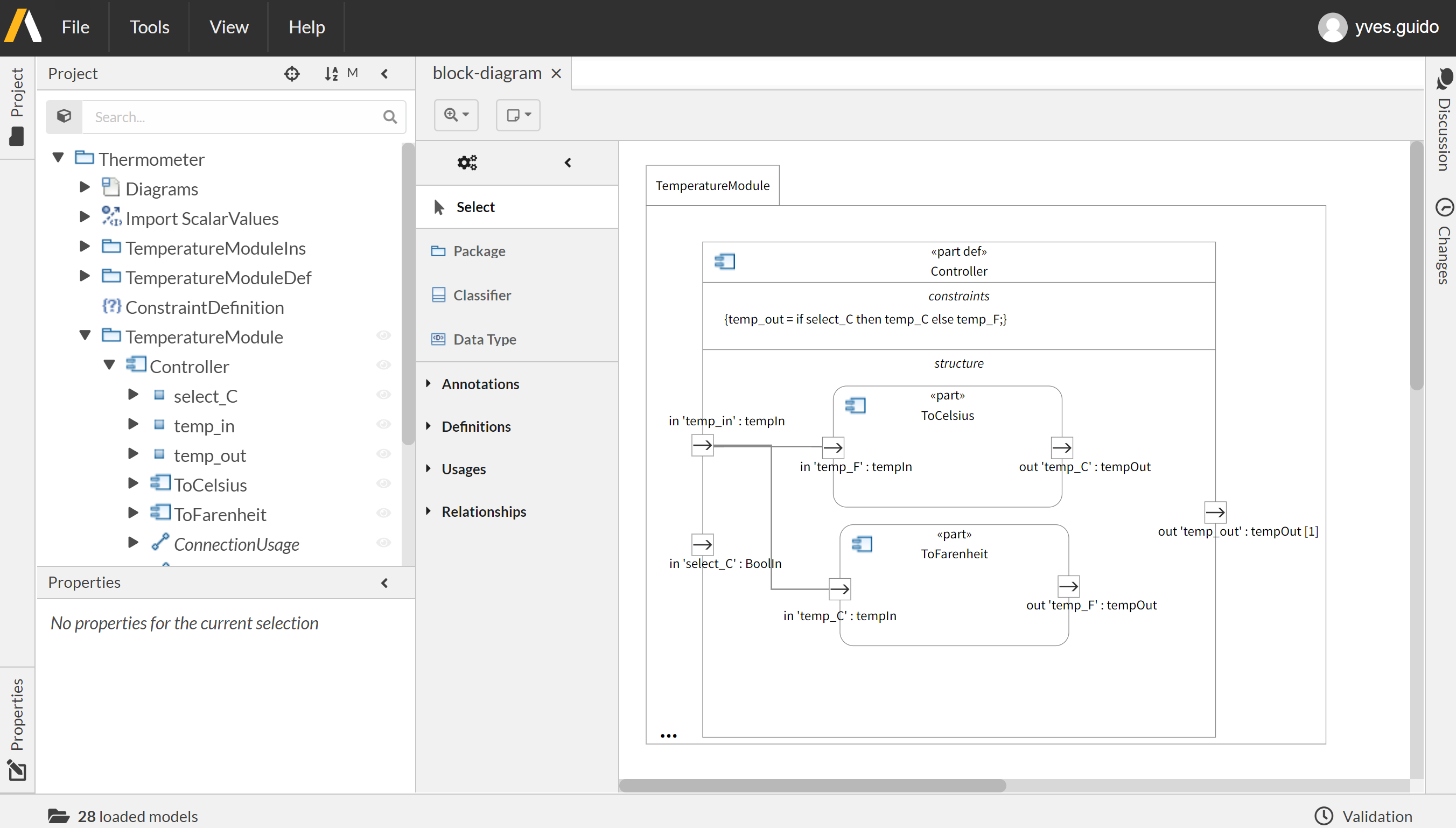1456x828 pixels.
Task: Expand the Relationships palette section
Action: click(x=484, y=511)
